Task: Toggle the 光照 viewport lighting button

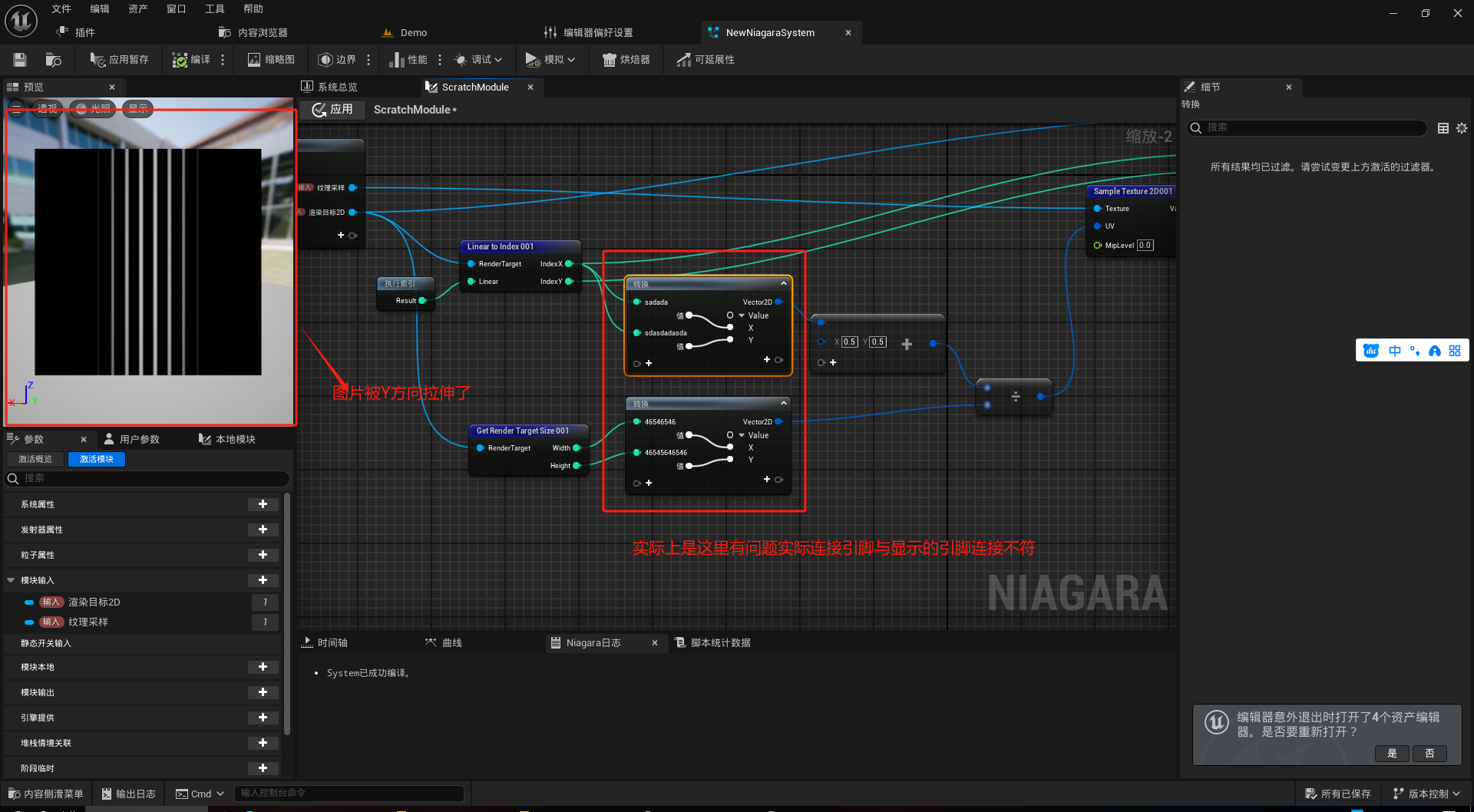Action: [91, 108]
